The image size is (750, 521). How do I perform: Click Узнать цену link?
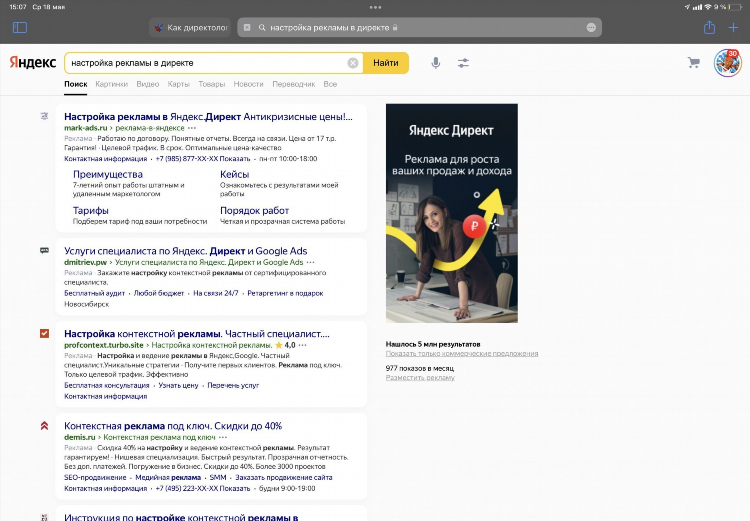178,386
